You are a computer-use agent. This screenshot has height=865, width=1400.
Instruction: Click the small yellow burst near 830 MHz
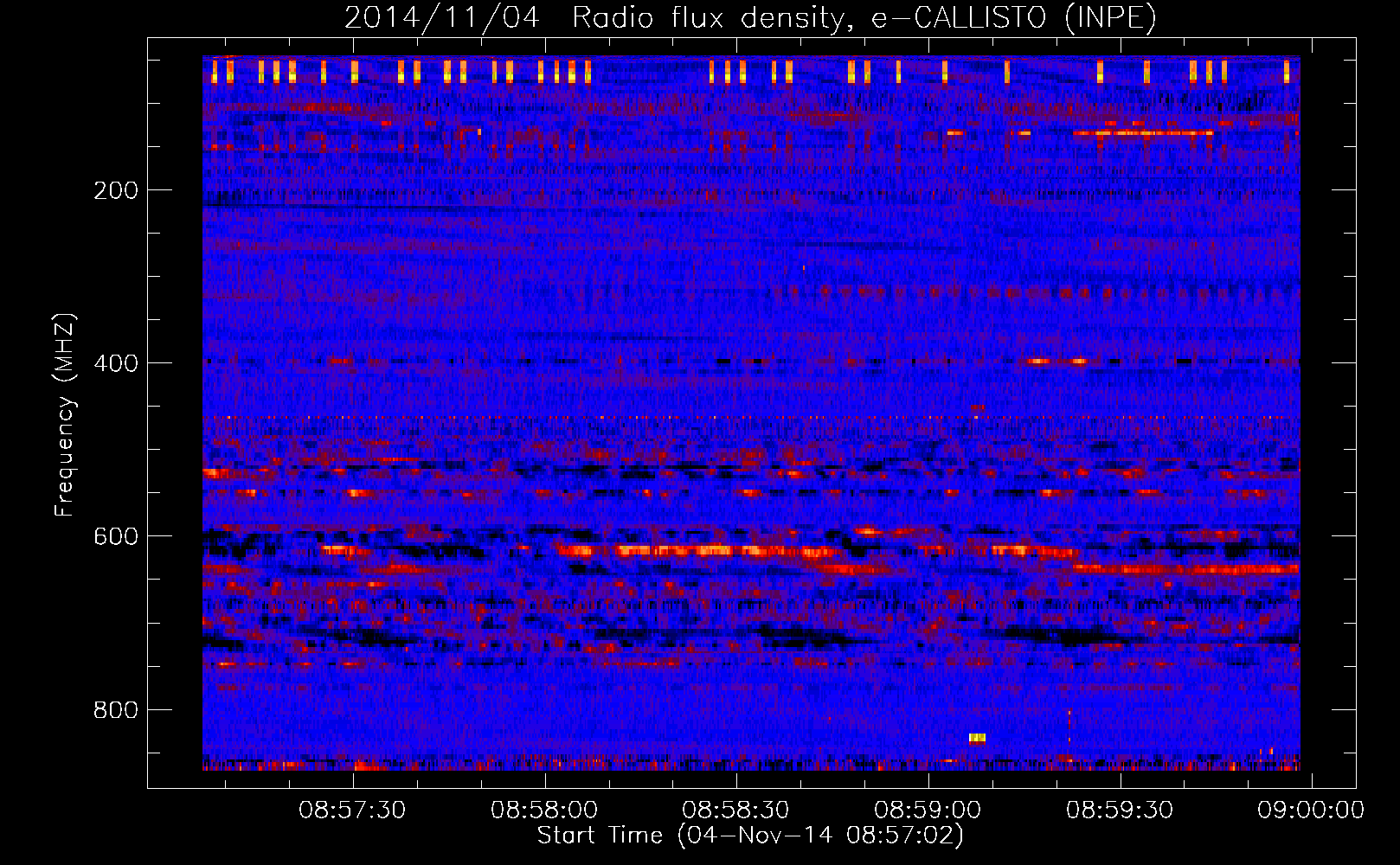977,738
